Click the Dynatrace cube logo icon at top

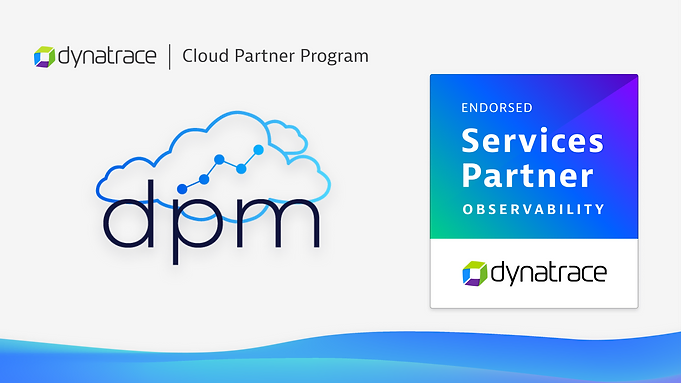tap(44, 57)
